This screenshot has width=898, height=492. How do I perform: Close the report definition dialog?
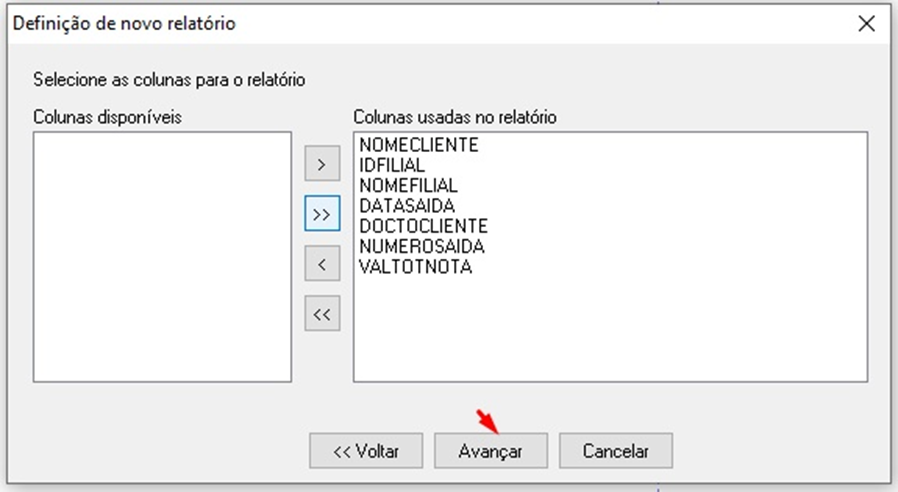(x=867, y=24)
